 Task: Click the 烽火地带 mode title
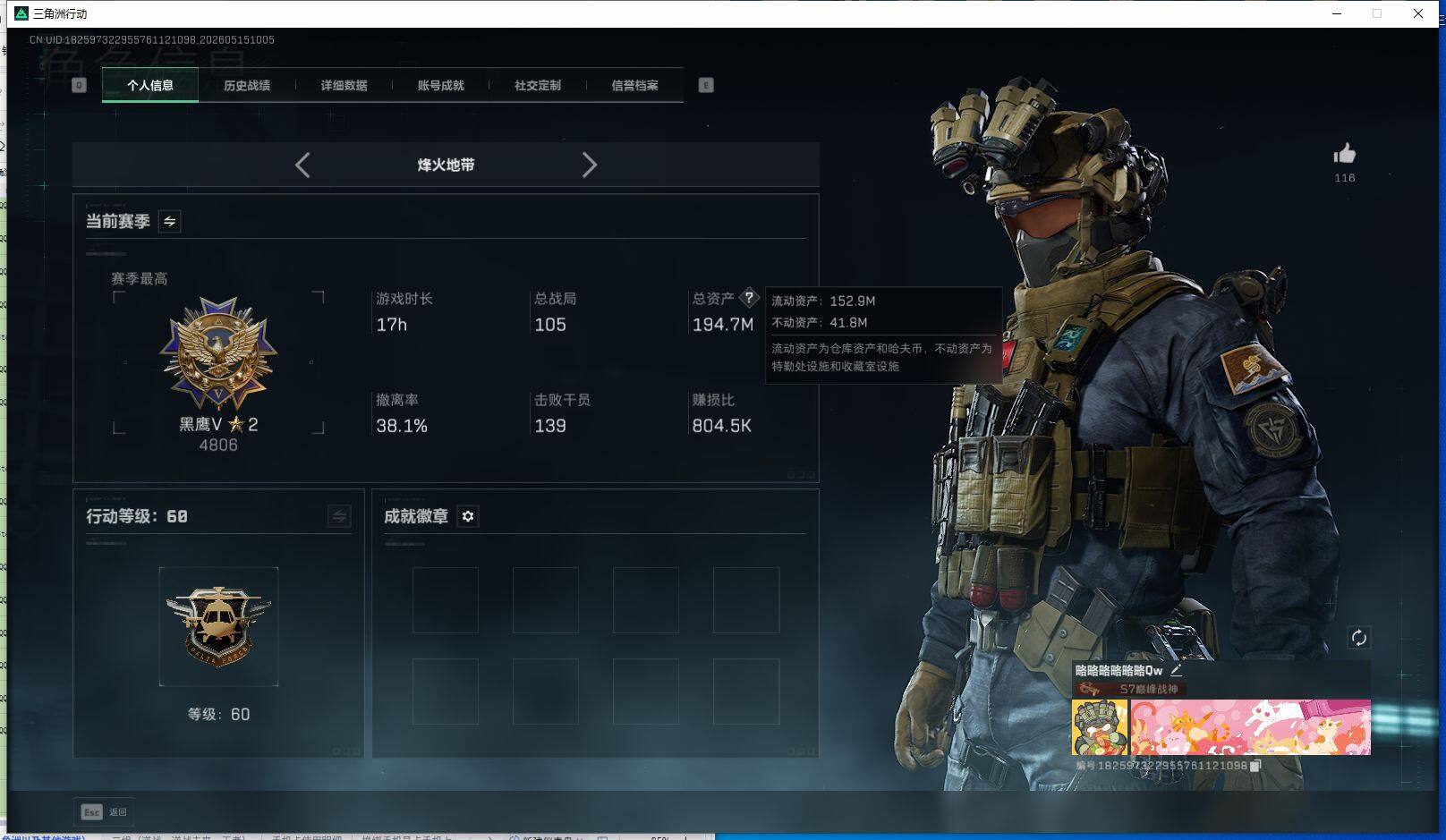446,165
